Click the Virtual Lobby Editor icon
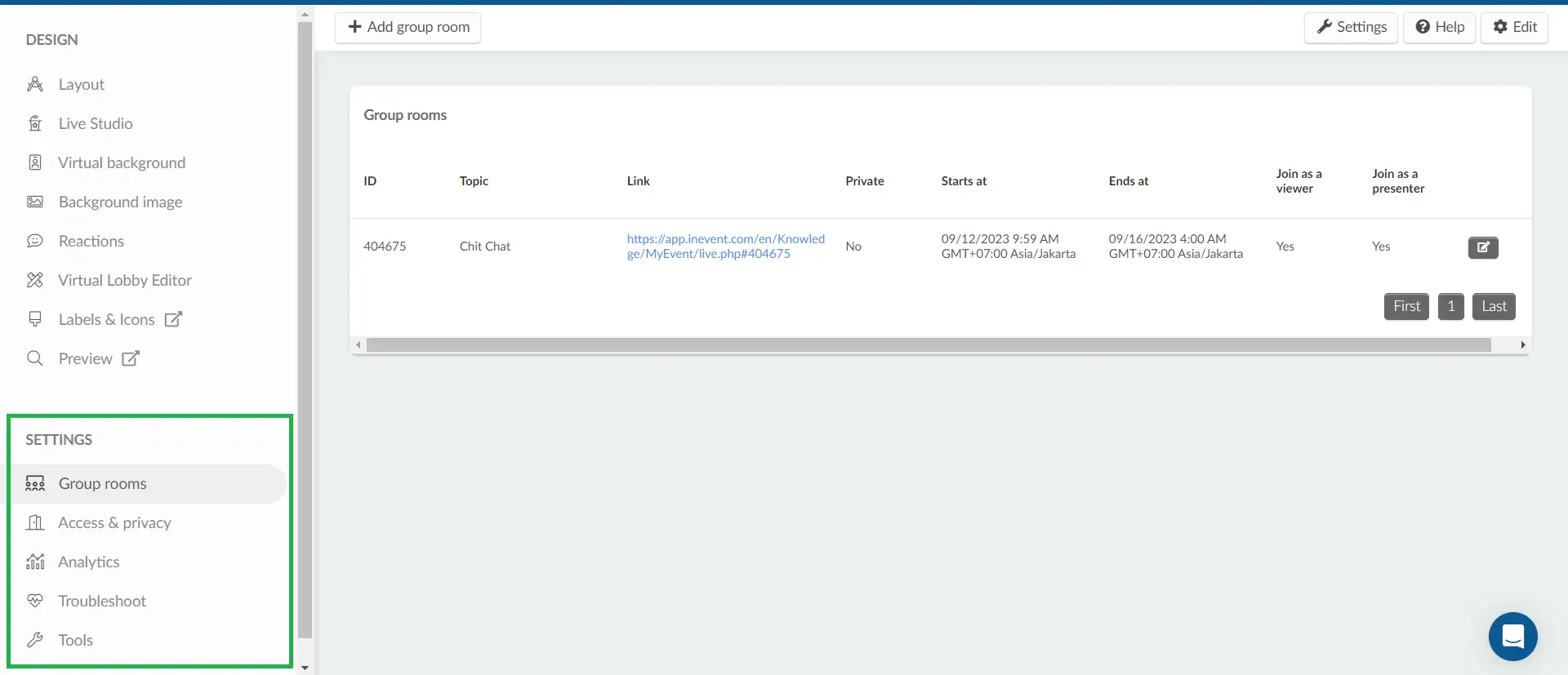Screen dimensions: 1568x675 point(35,280)
